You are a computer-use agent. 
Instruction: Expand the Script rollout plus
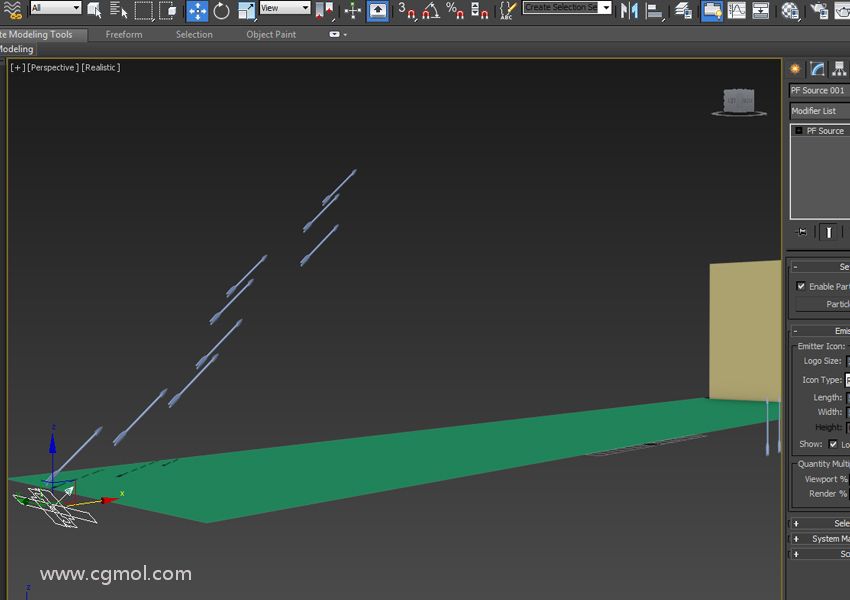[796, 554]
